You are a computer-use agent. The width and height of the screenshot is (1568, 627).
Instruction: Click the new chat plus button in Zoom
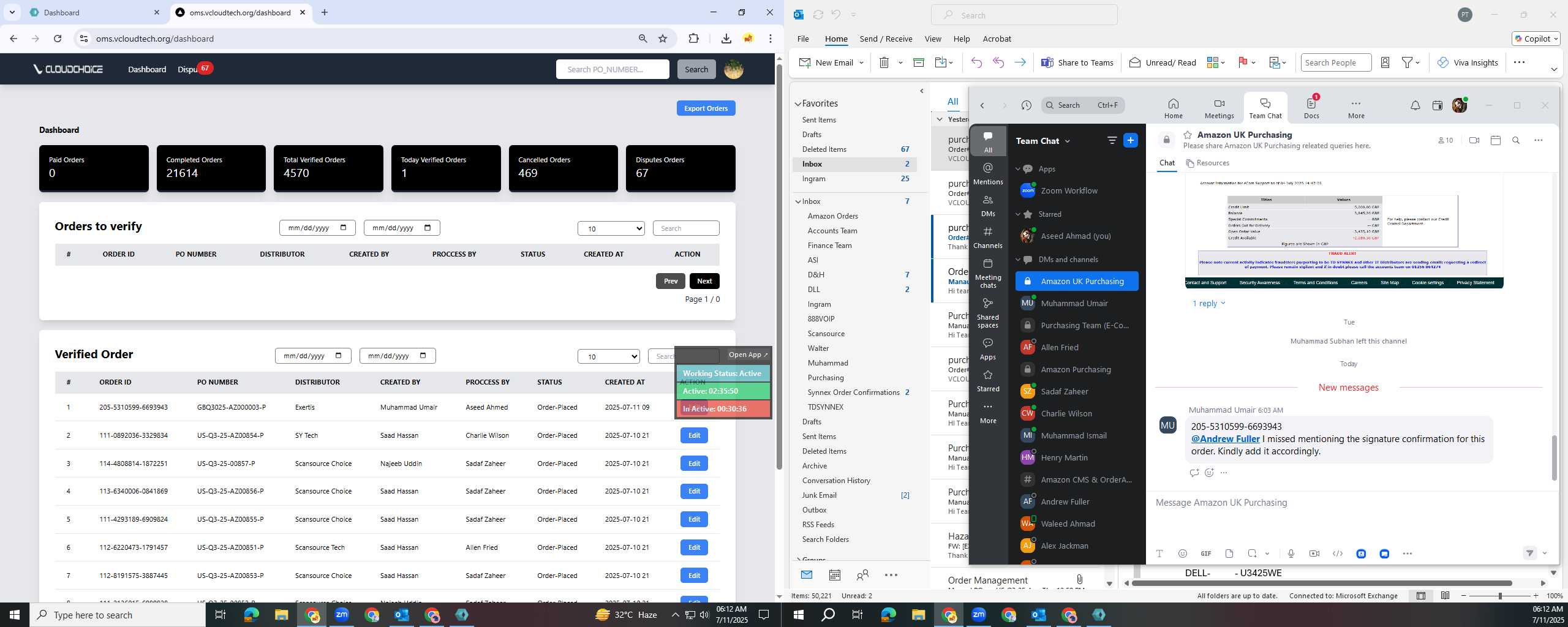[1130, 140]
